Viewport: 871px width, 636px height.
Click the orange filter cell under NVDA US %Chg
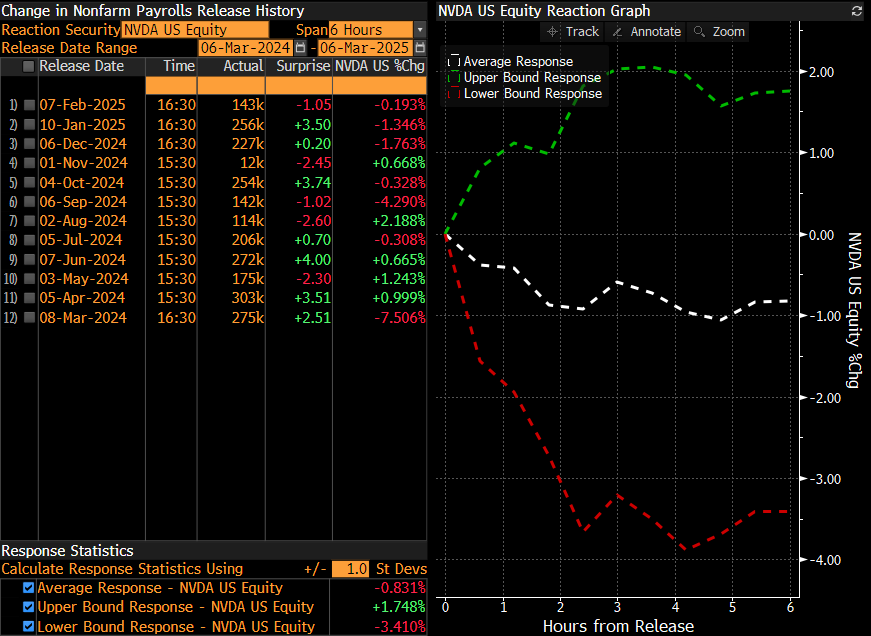click(x=380, y=85)
